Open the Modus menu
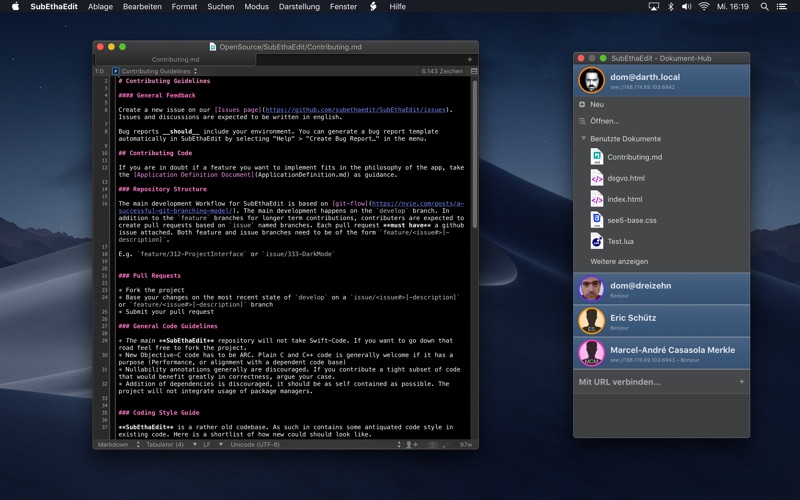The height and width of the screenshot is (500, 800). (x=256, y=7)
